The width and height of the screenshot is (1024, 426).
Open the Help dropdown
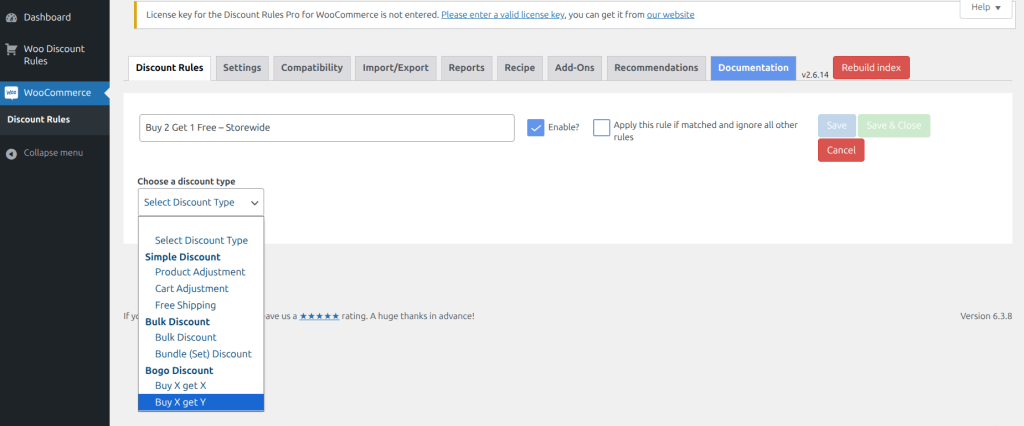point(986,8)
